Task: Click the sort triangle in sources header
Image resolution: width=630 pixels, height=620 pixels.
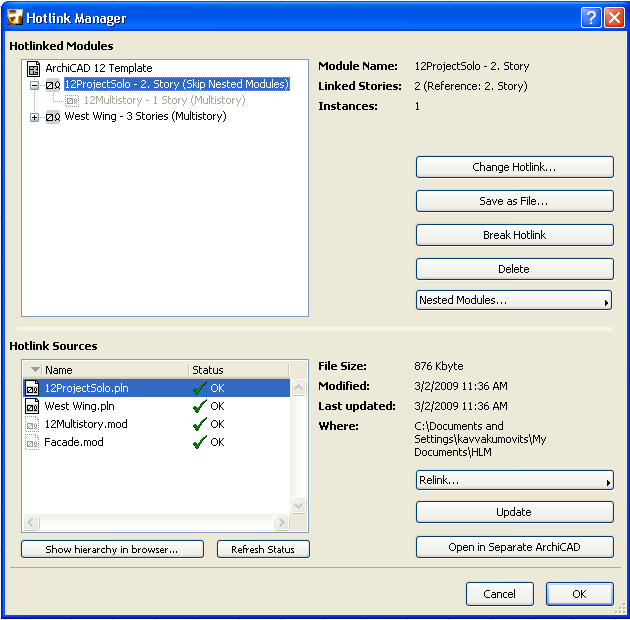Action: tap(35, 369)
